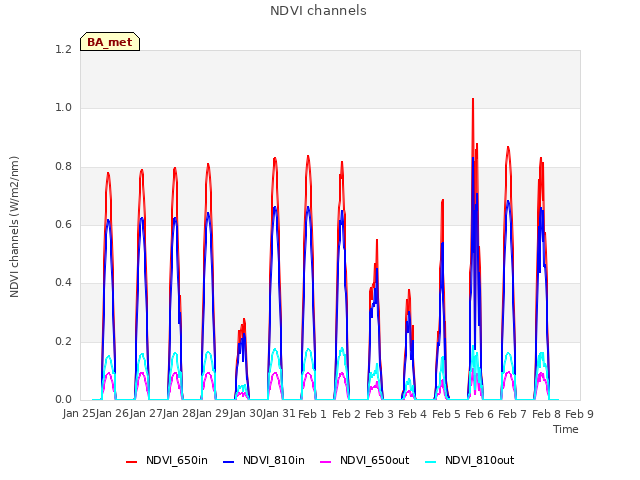Click the magenta NDVI_650out legend swatch
Image resolution: width=640 pixels, height=480 pixels.
tap(325, 462)
